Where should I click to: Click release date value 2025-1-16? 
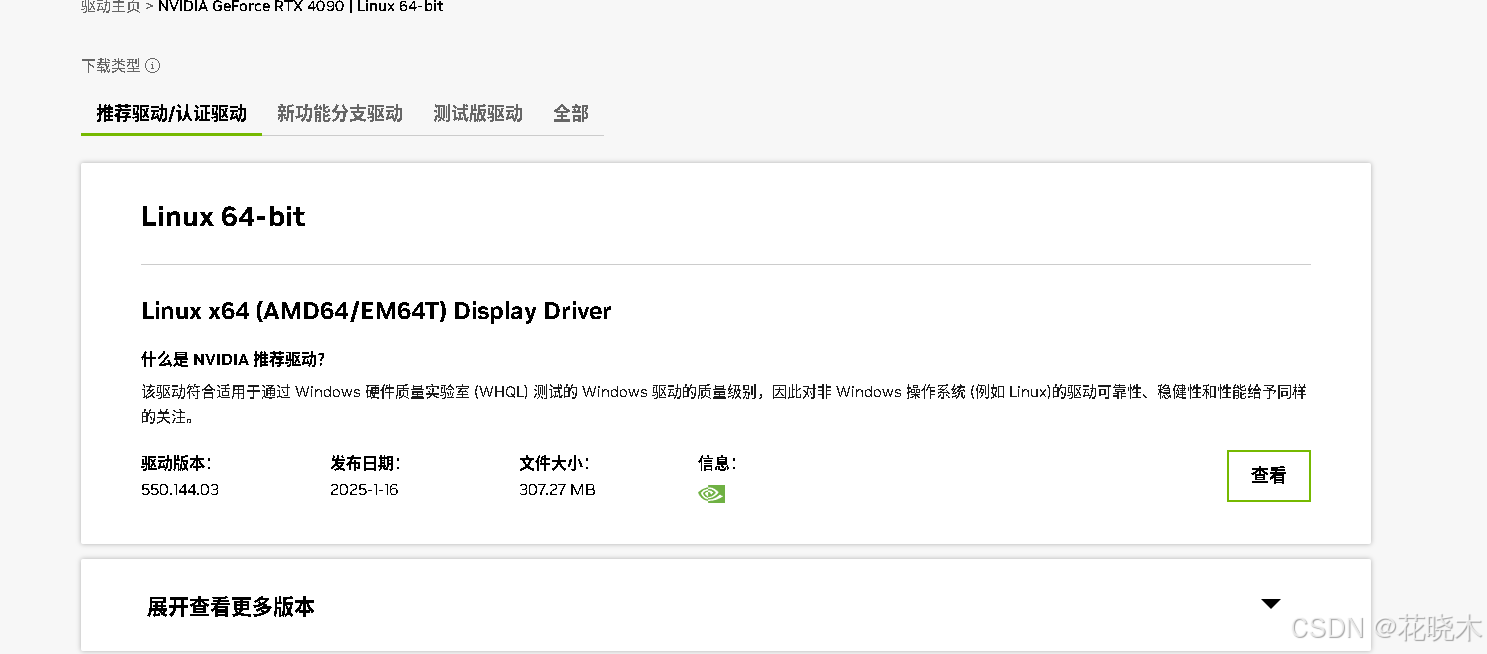pyautogui.click(x=364, y=490)
